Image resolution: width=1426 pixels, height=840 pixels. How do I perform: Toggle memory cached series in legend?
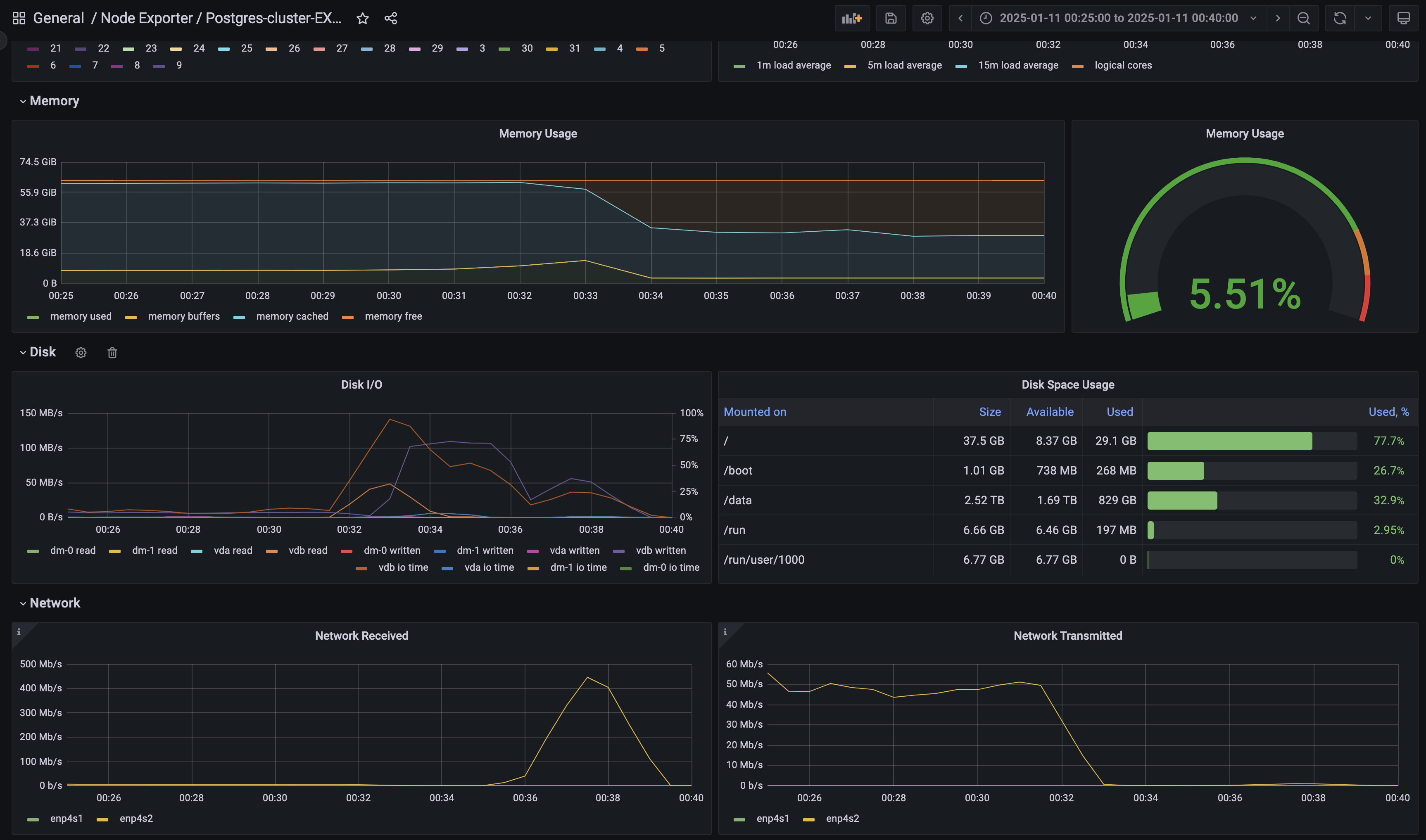click(x=292, y=316)
